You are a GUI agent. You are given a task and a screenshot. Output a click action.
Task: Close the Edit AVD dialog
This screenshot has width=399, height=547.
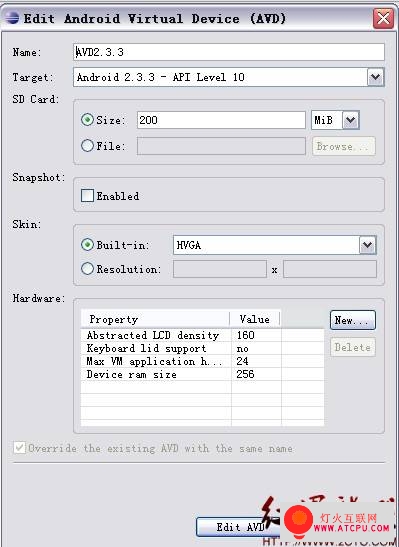click(x=383, y=18)
